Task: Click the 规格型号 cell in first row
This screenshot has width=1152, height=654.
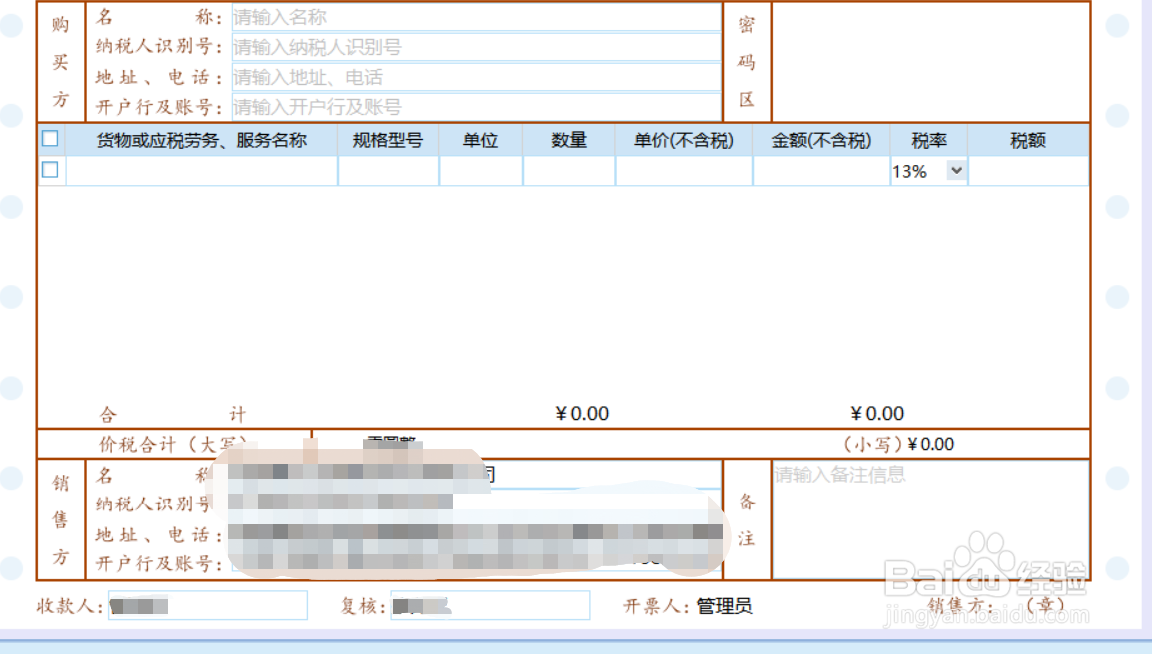Action: tap(389, 171)
